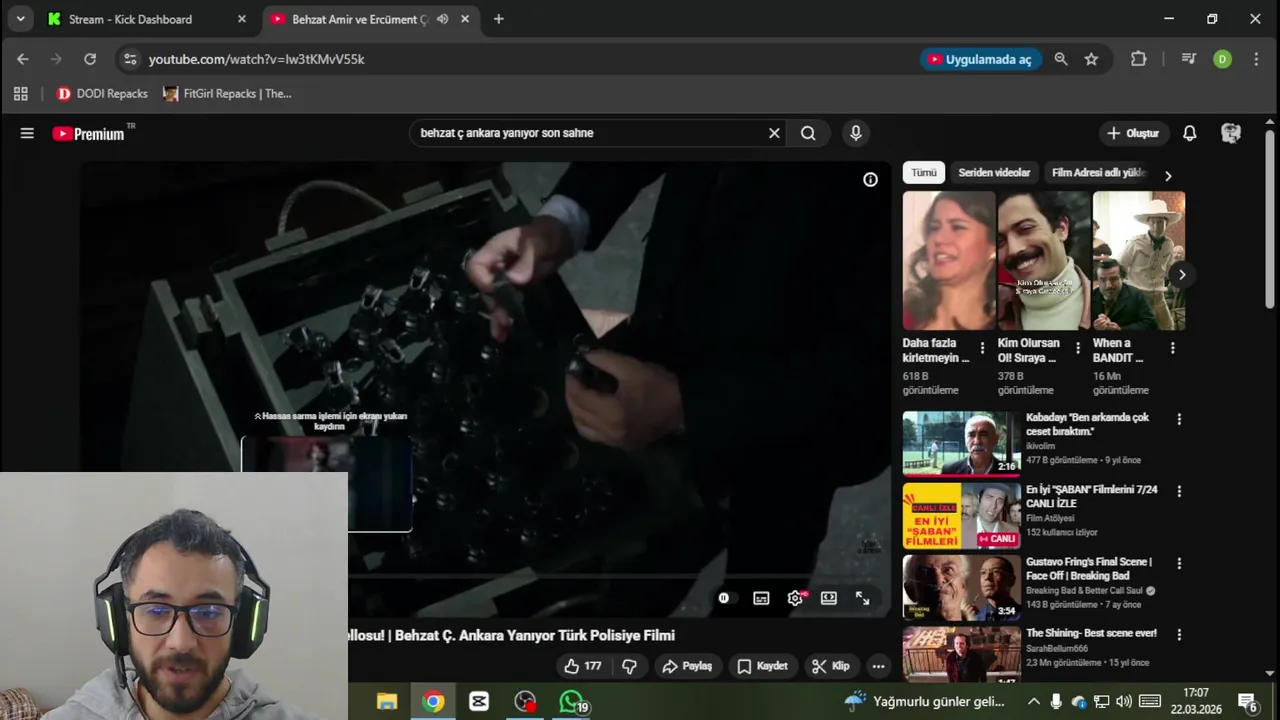Open WhatsApp from the taskbar
This screenshot has width=1280, height=720.
pos(571,701)
